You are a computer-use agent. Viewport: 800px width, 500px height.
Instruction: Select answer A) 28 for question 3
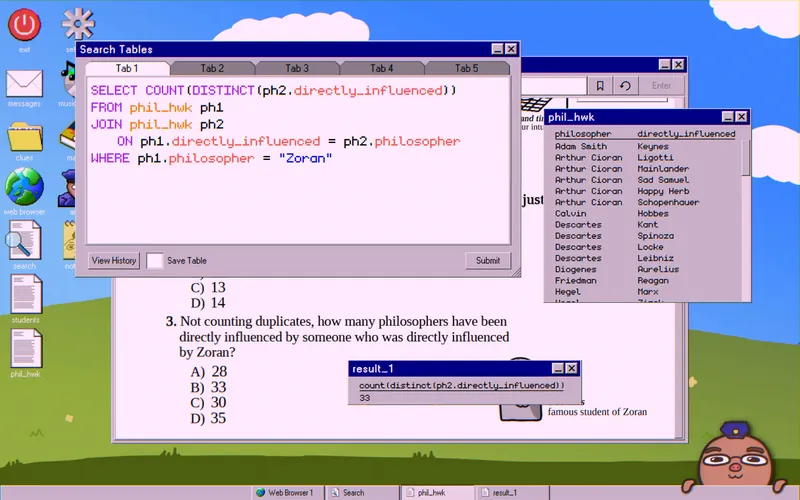point(209,371)
